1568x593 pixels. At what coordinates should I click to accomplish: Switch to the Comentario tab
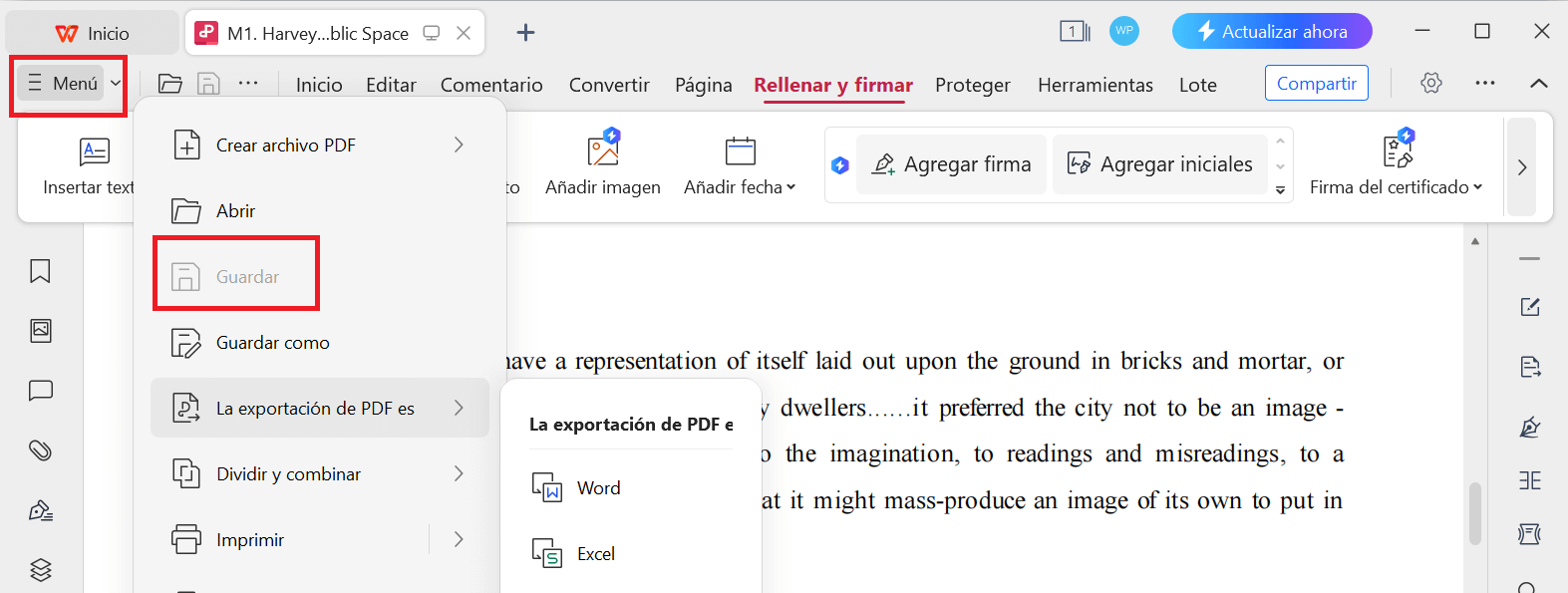[x=491, y=85]
